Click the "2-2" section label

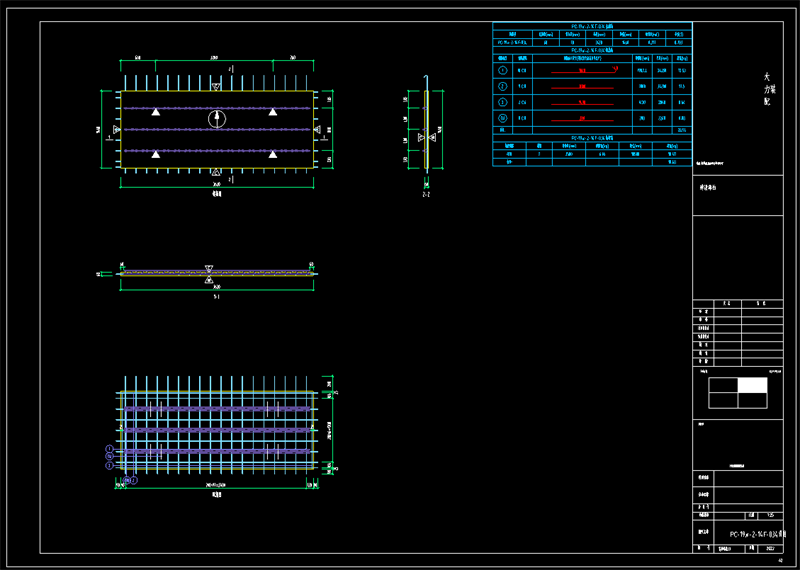point(426,195)
